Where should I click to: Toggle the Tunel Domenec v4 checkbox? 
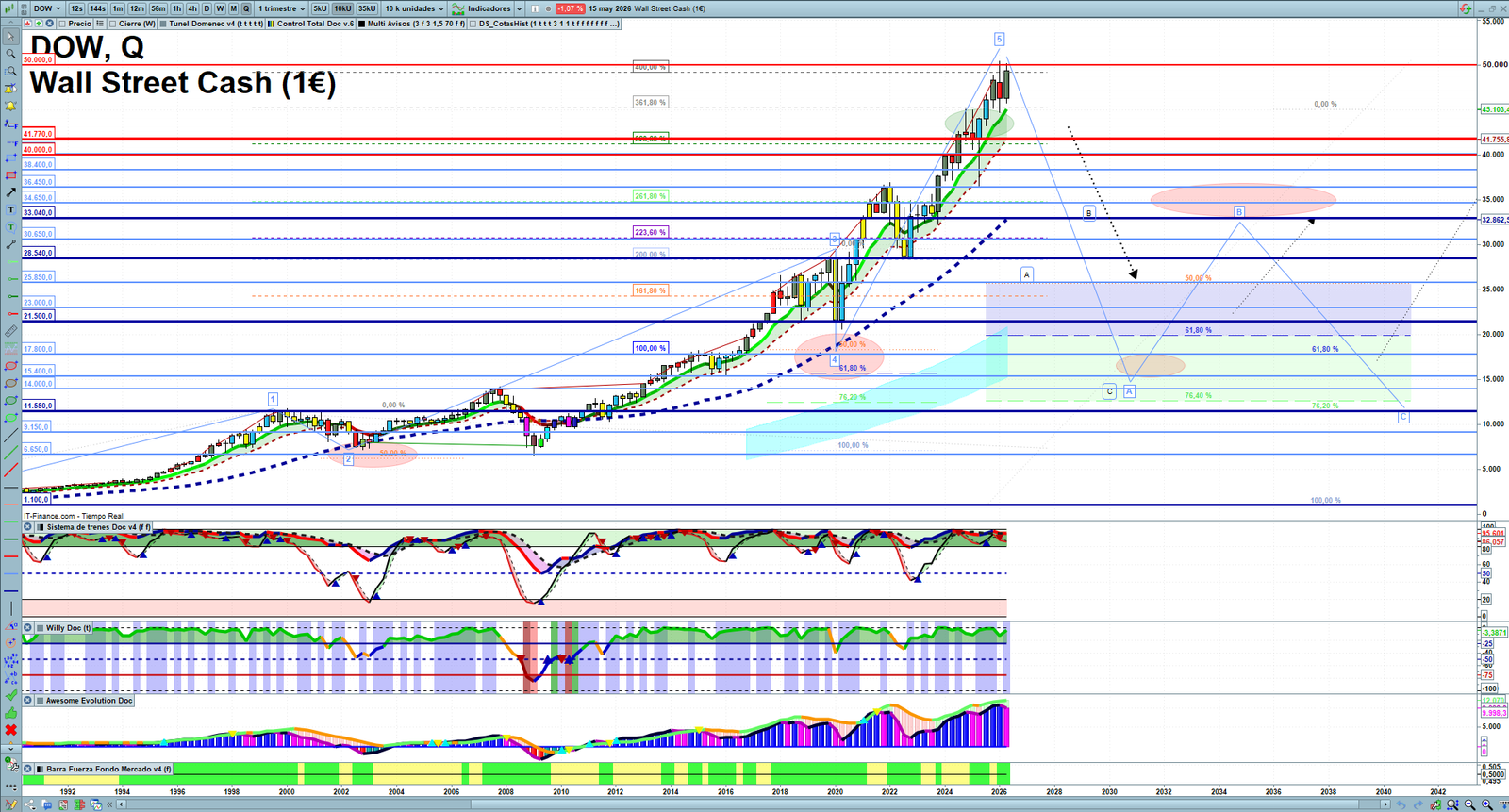(x=163, y=24)
